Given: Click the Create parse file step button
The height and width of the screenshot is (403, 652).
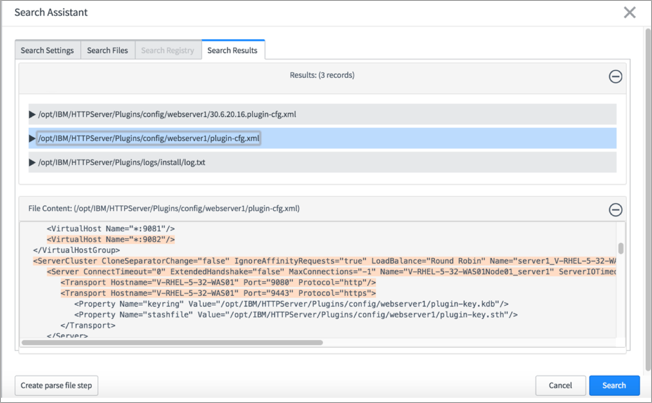Looking at the screenshot, I should [x=57, y=386].
